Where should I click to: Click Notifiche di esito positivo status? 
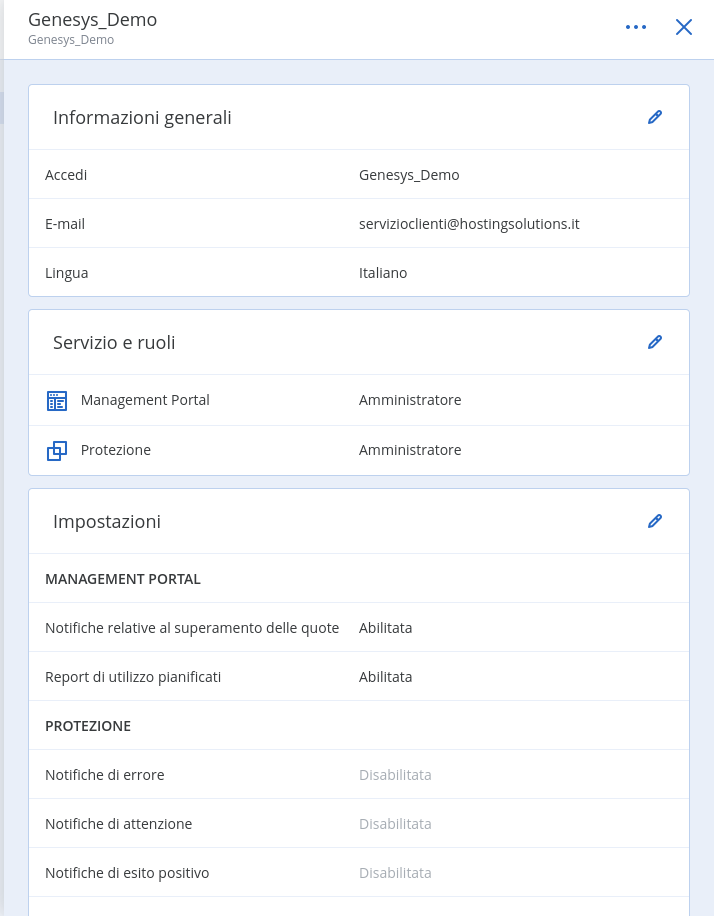click(395, 873)
